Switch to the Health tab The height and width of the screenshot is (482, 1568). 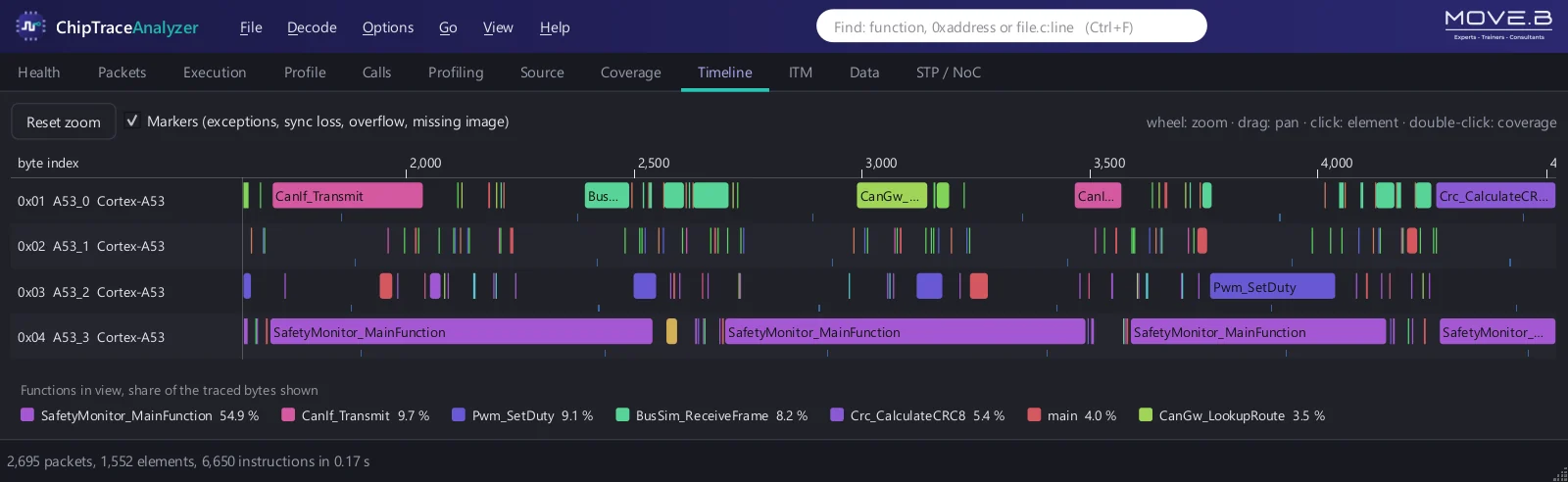pyautogui.click(x=39, y=72)
